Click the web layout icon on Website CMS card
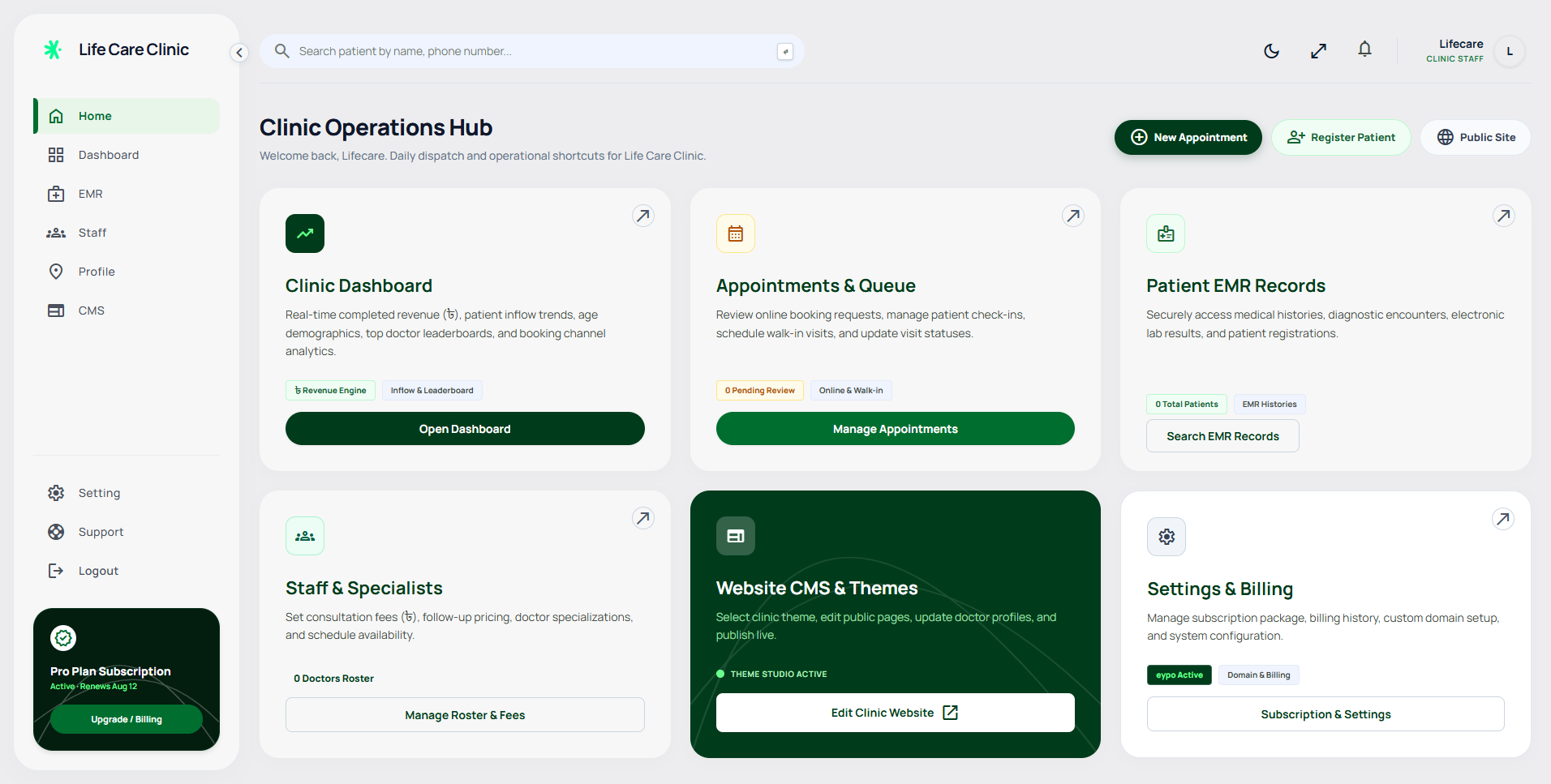This screenshot has width=1551, height=784. tap(736, 536)
